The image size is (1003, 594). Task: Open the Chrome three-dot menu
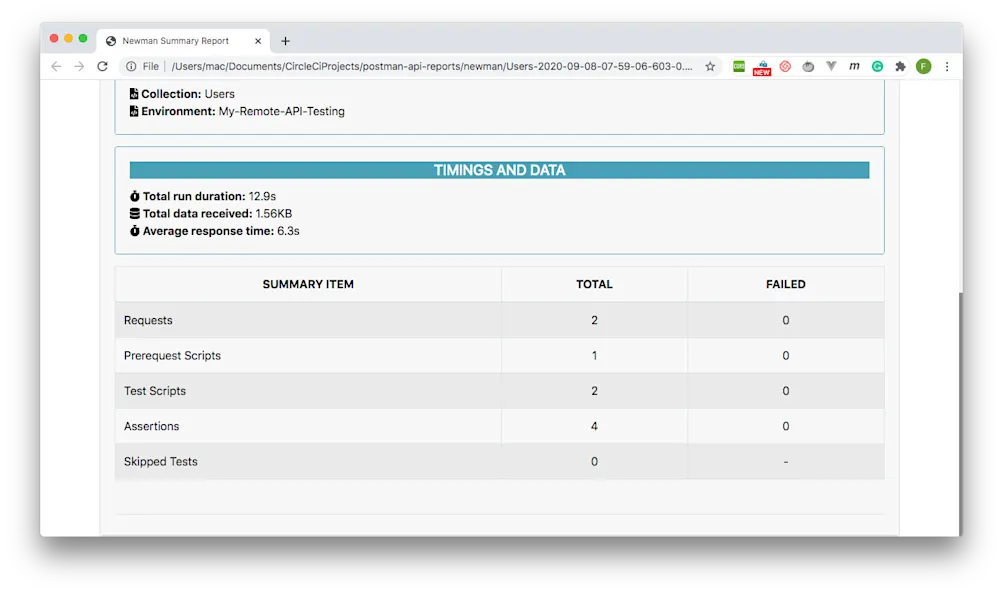click(946, 66)
